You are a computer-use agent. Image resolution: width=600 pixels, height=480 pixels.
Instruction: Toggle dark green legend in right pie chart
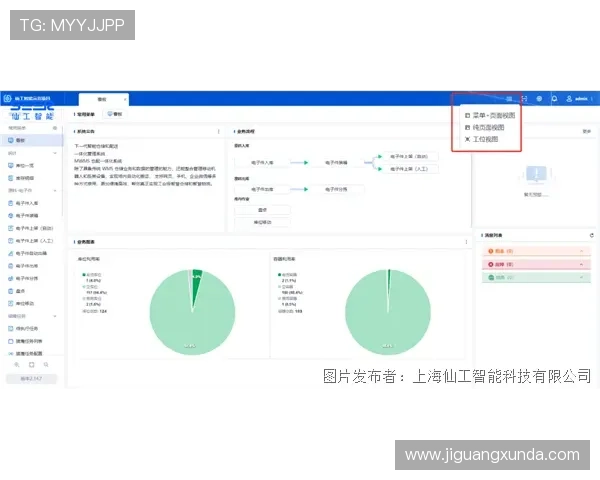287,275
